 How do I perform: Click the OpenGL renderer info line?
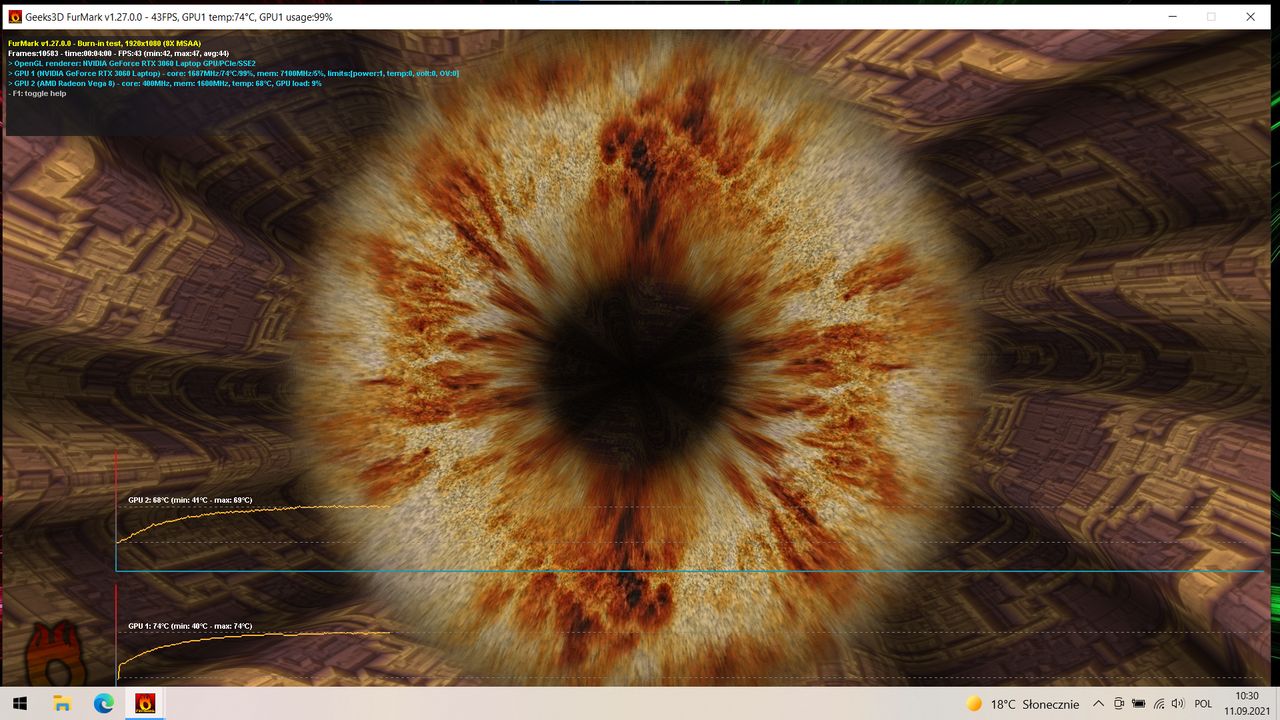(131, 63)
